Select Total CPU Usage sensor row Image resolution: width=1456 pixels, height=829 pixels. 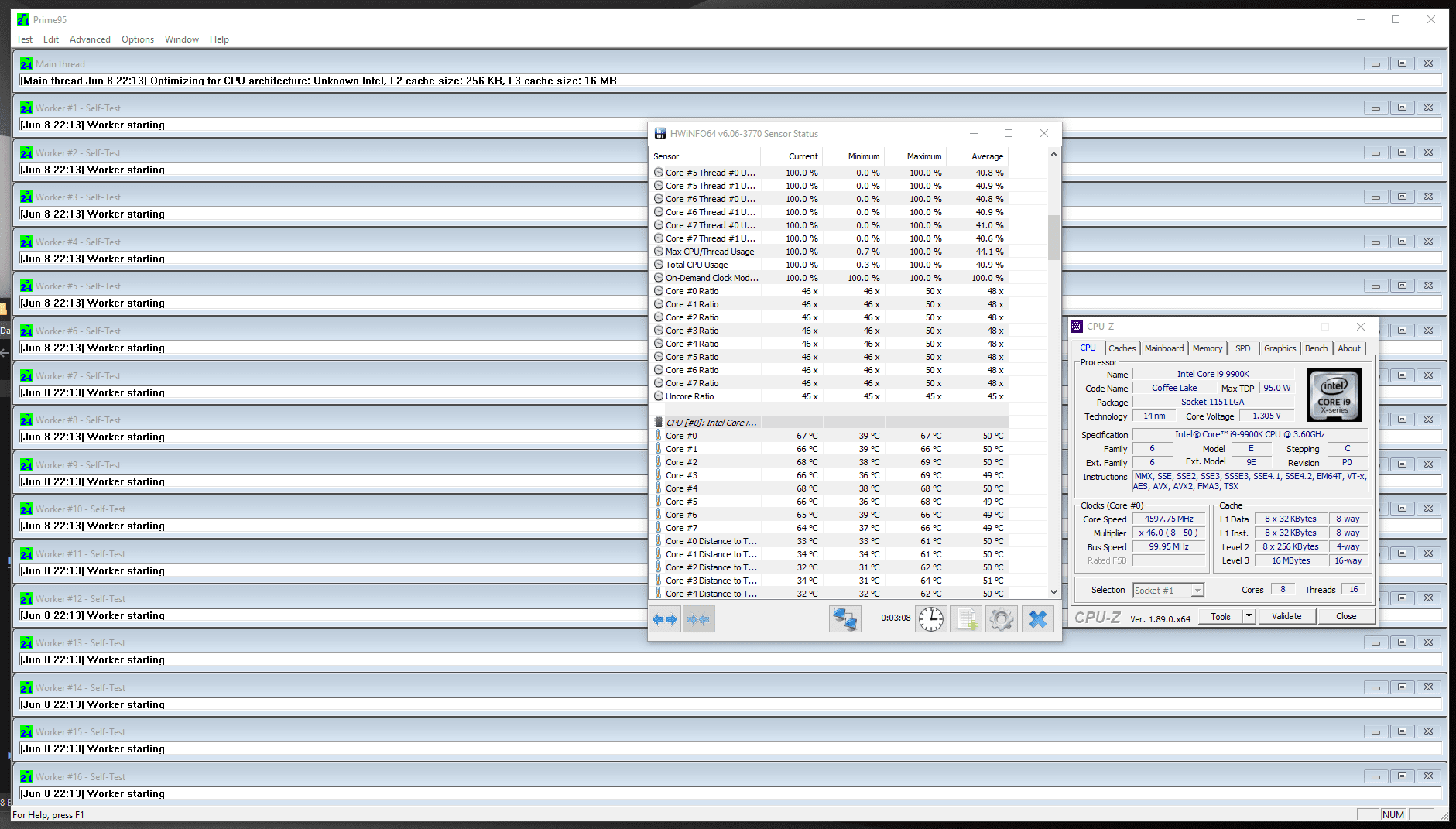pos(828,265)
